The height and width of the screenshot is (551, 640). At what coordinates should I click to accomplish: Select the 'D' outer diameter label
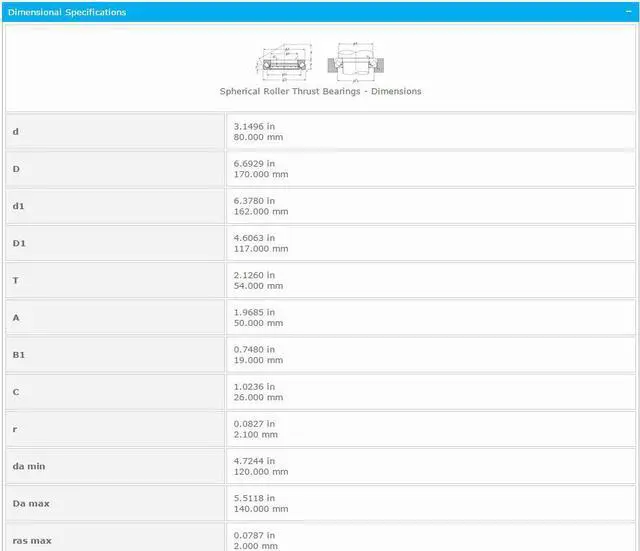[15, 169]
